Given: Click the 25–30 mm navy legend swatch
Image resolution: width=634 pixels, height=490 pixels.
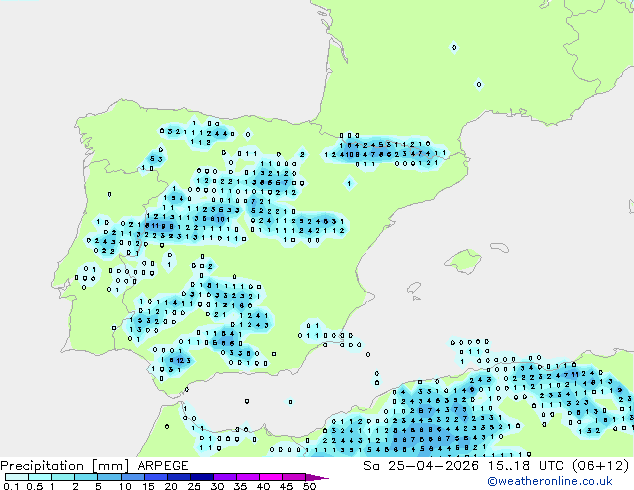Looking at the screenshot, I should (x=201, y=477).
